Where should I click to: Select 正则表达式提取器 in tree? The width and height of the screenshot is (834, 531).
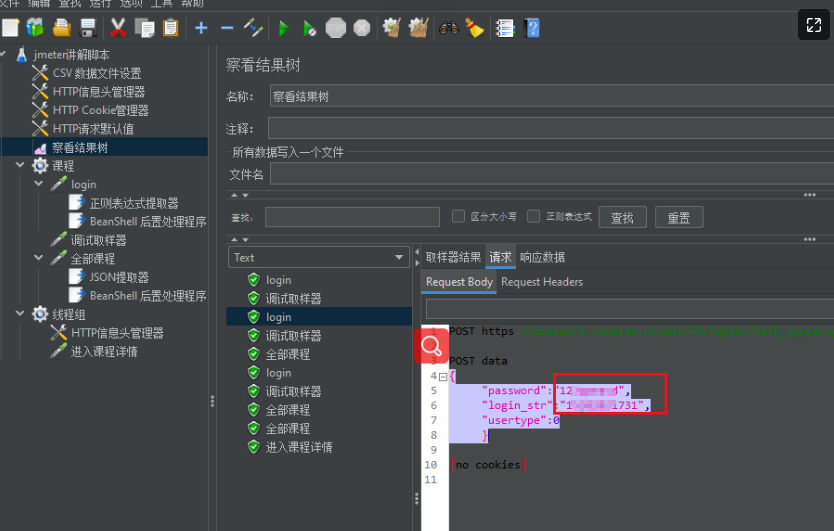tap(134, 203)
